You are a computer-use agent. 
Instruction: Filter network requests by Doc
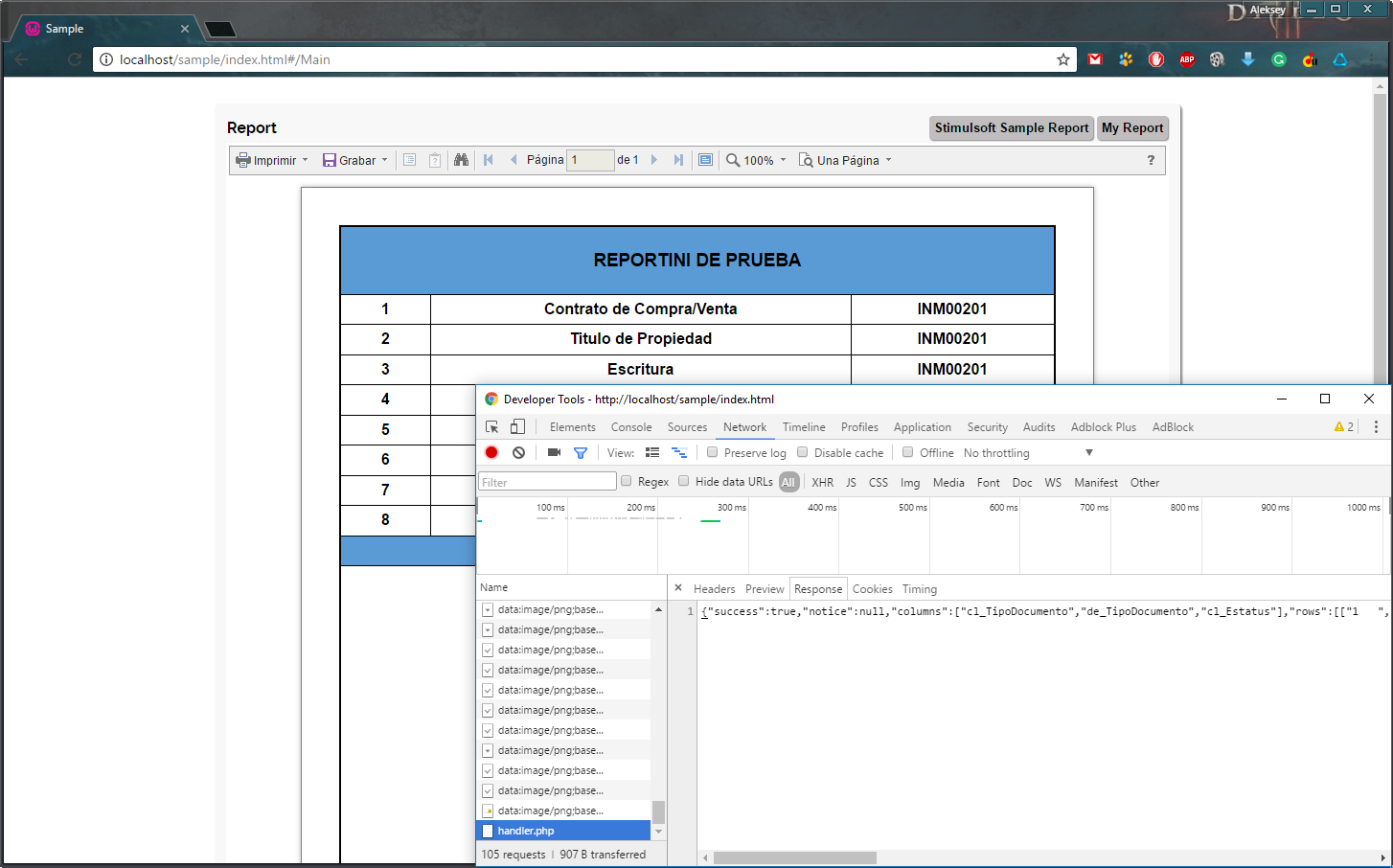(x=1022, y=483)
